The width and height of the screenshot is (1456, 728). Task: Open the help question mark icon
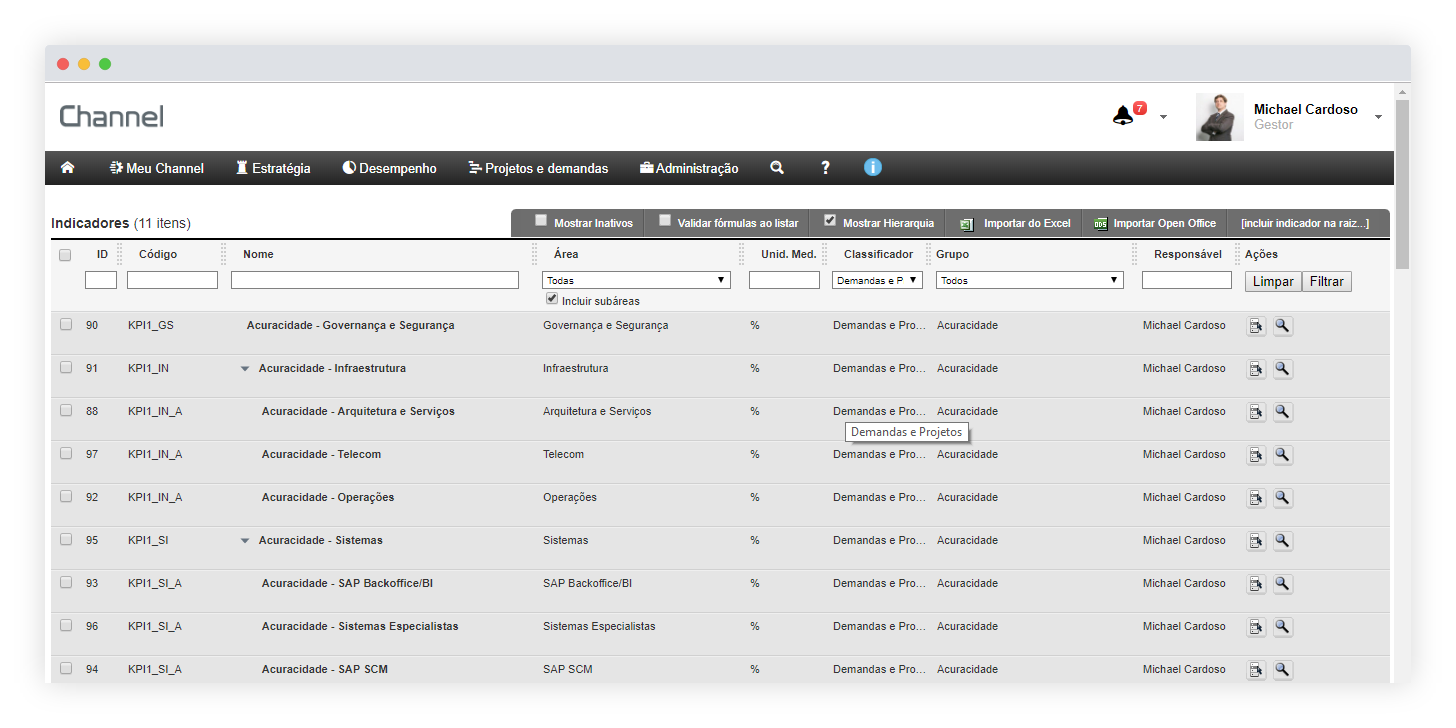[825, 168]
